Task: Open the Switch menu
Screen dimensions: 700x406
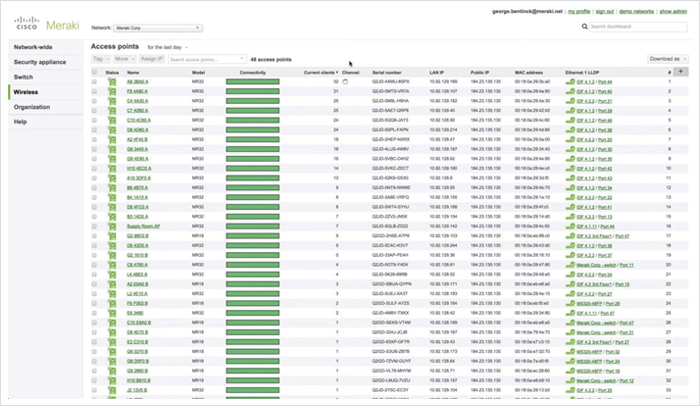Action: [45, 77]
